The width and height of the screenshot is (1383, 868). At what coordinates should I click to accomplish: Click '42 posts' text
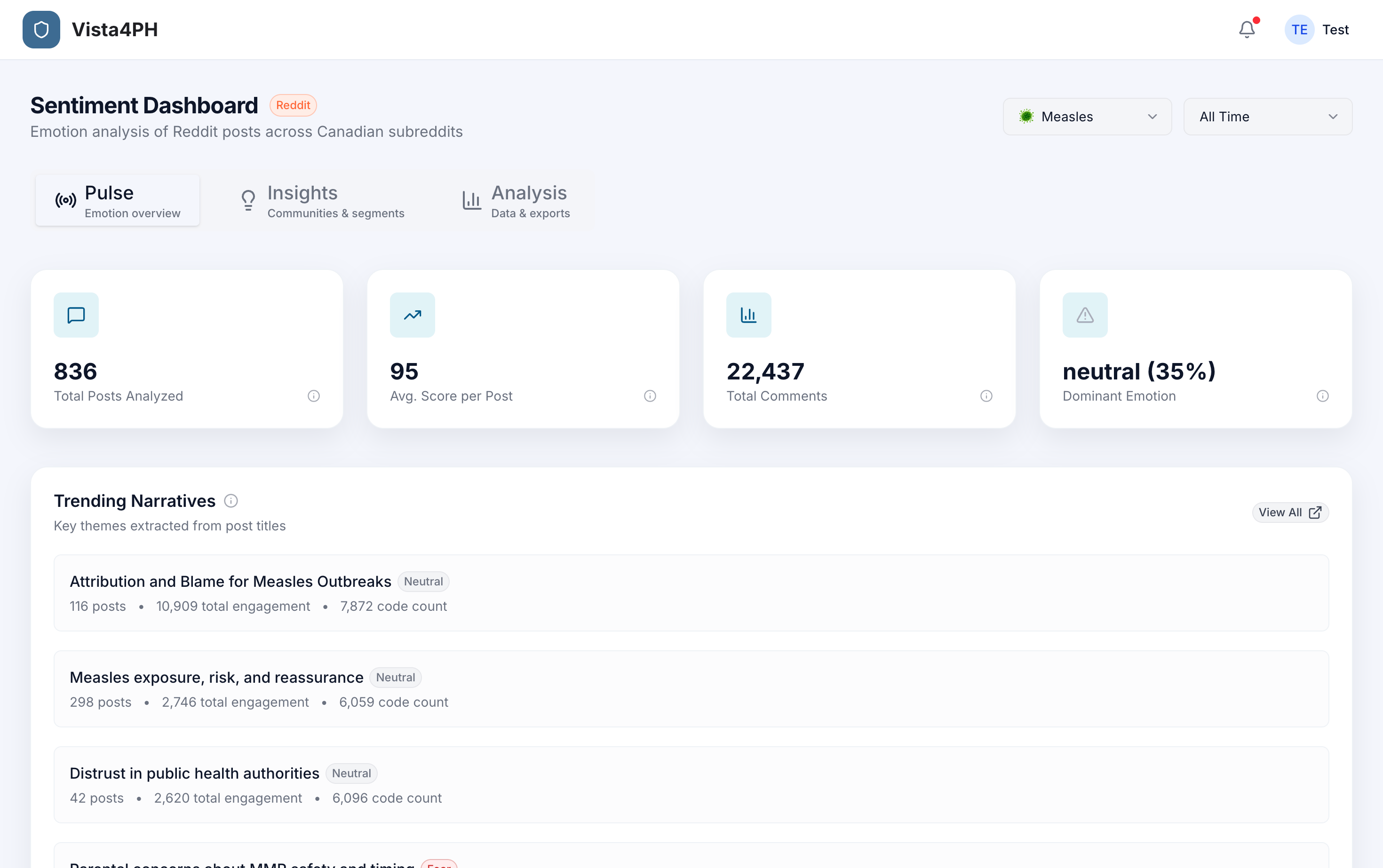click(x=96, y=798)
